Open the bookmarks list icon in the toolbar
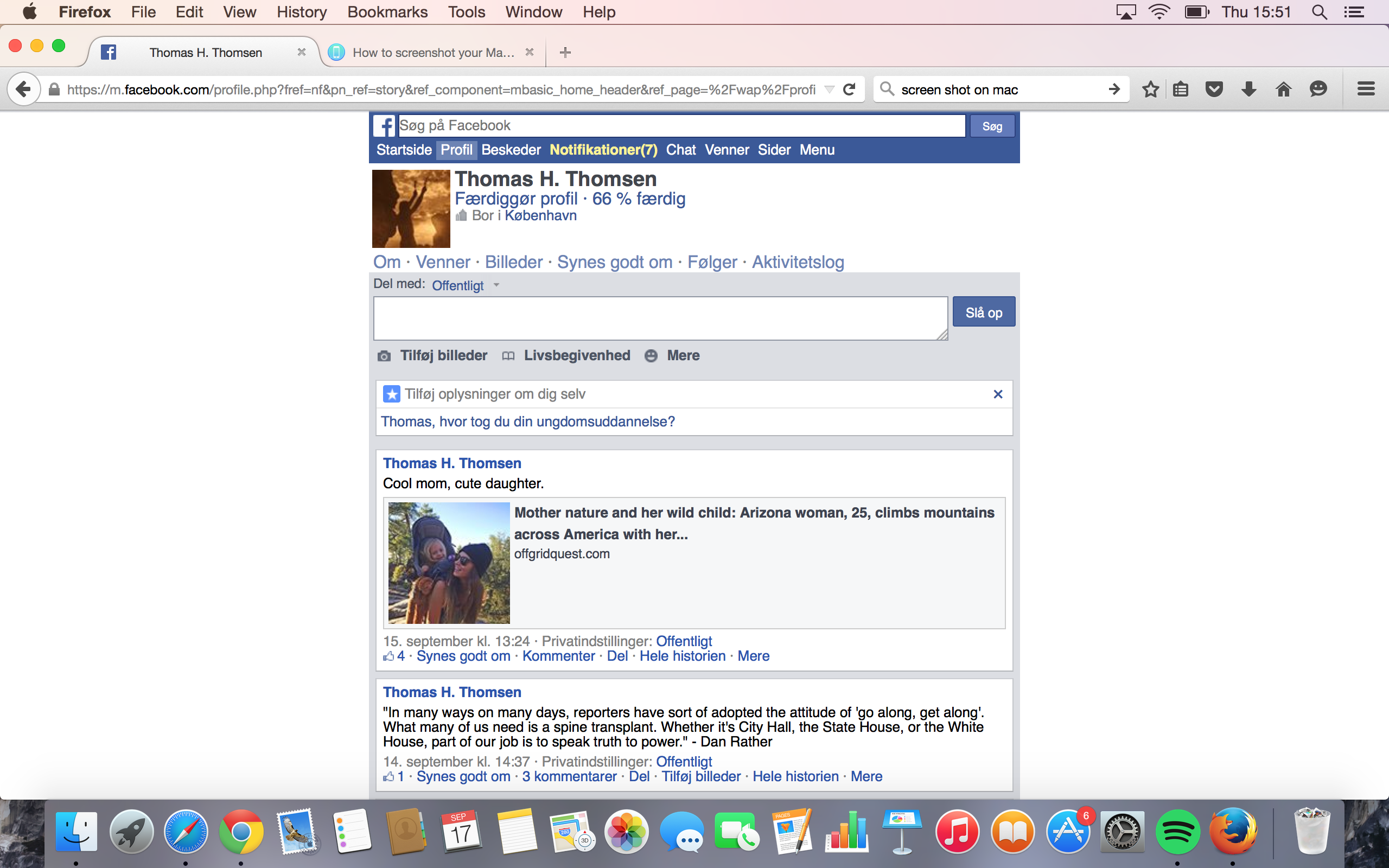The image size is (1389, 868). tap(1181, 89)
